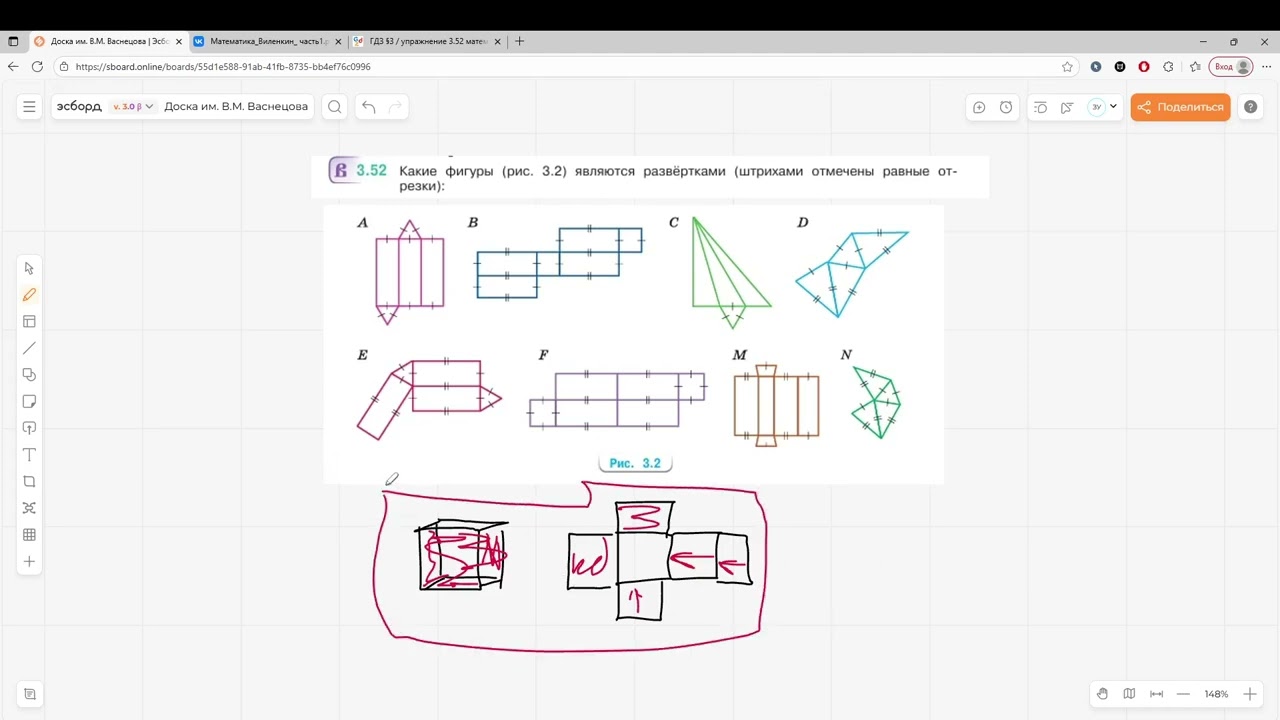This screenshot has width=1280, height=720.
Task: Click the Вход profile sign-in button
Action: (x=1231, y=66)
